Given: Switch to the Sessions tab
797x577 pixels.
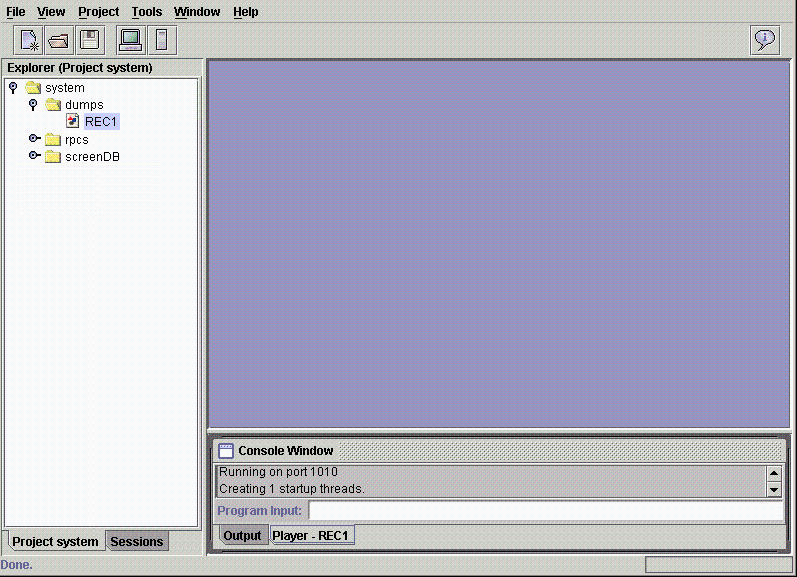Looking at the screenshot, I should click(137, 541).
